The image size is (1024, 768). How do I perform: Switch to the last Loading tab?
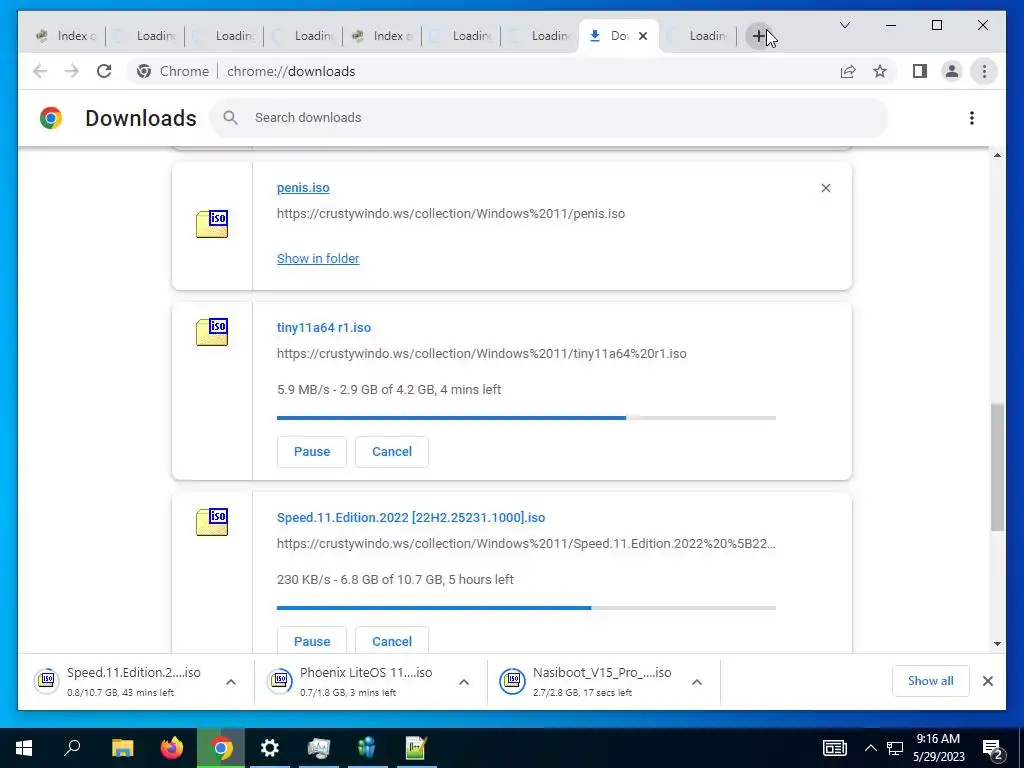tap(699, 36)
